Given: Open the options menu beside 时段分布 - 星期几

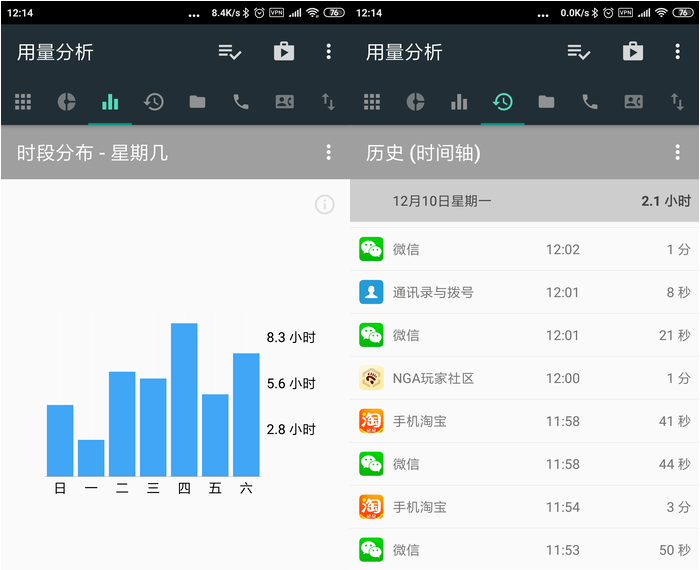Looking at the screenshot, I should [328, 152].
